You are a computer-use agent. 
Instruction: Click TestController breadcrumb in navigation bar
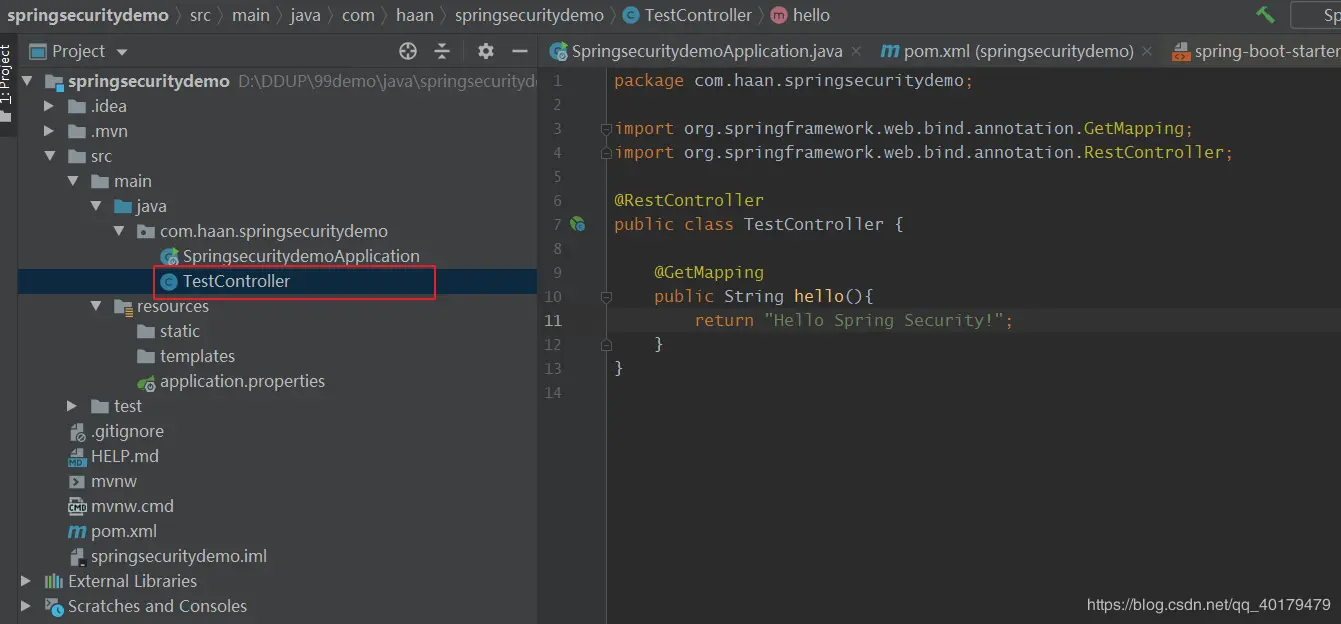(x=687, y=15)
